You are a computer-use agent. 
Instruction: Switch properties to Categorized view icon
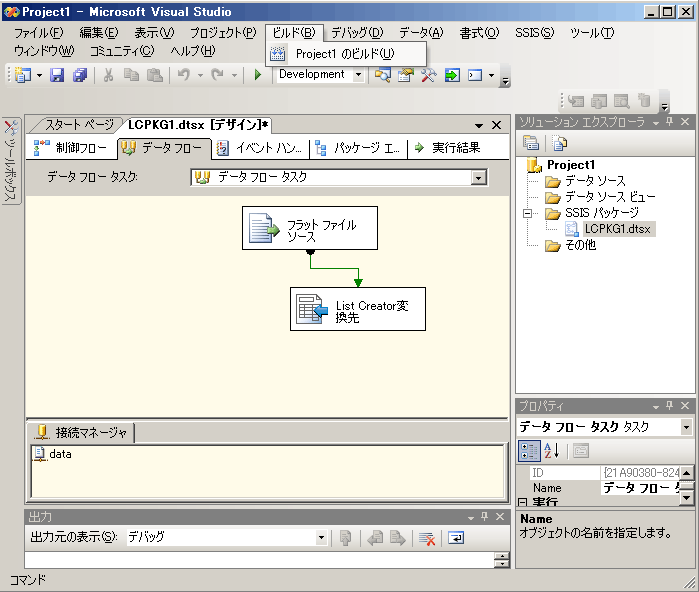click(529, 451)
